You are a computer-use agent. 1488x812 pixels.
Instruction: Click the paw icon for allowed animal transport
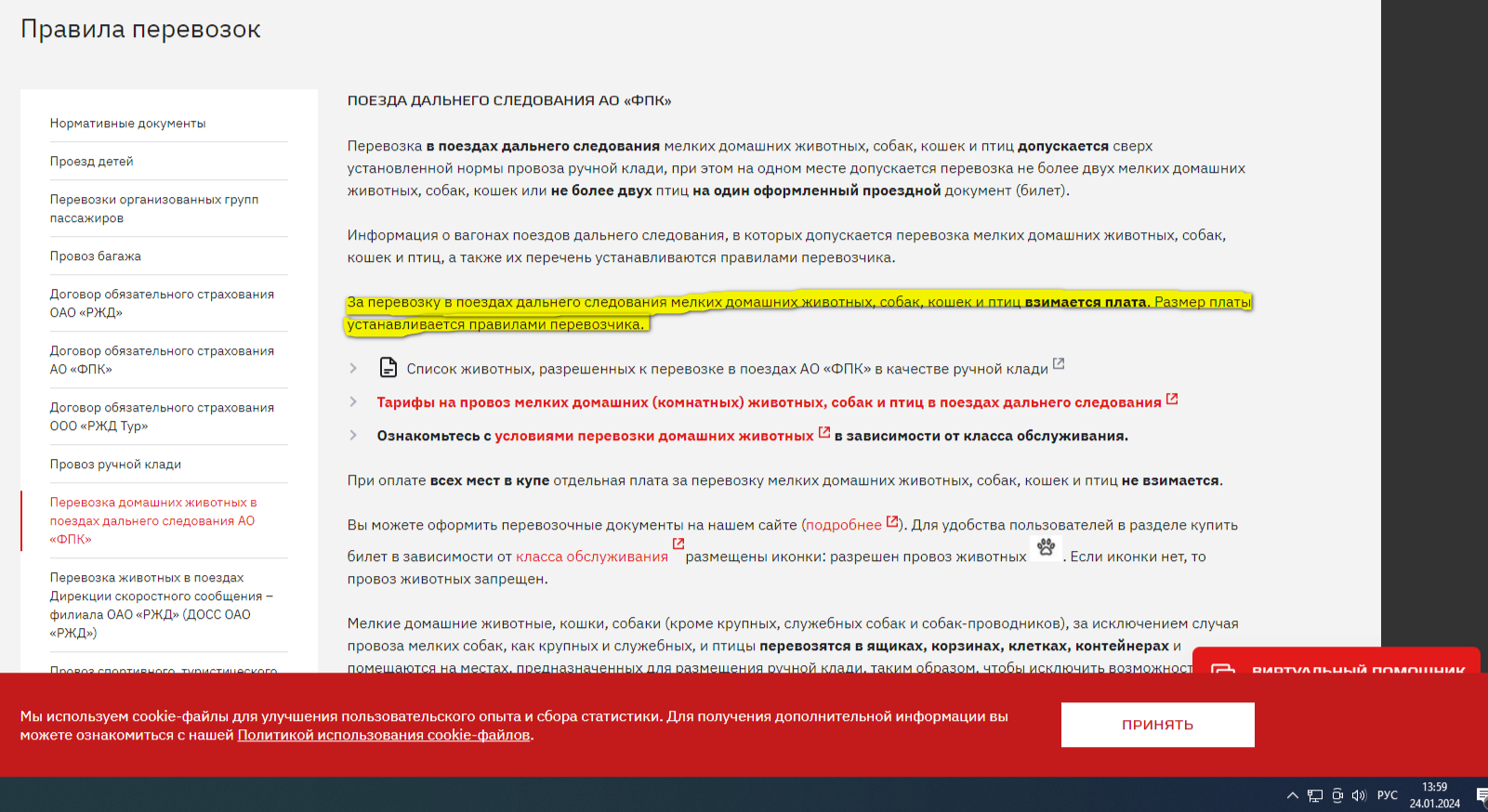1046,547
